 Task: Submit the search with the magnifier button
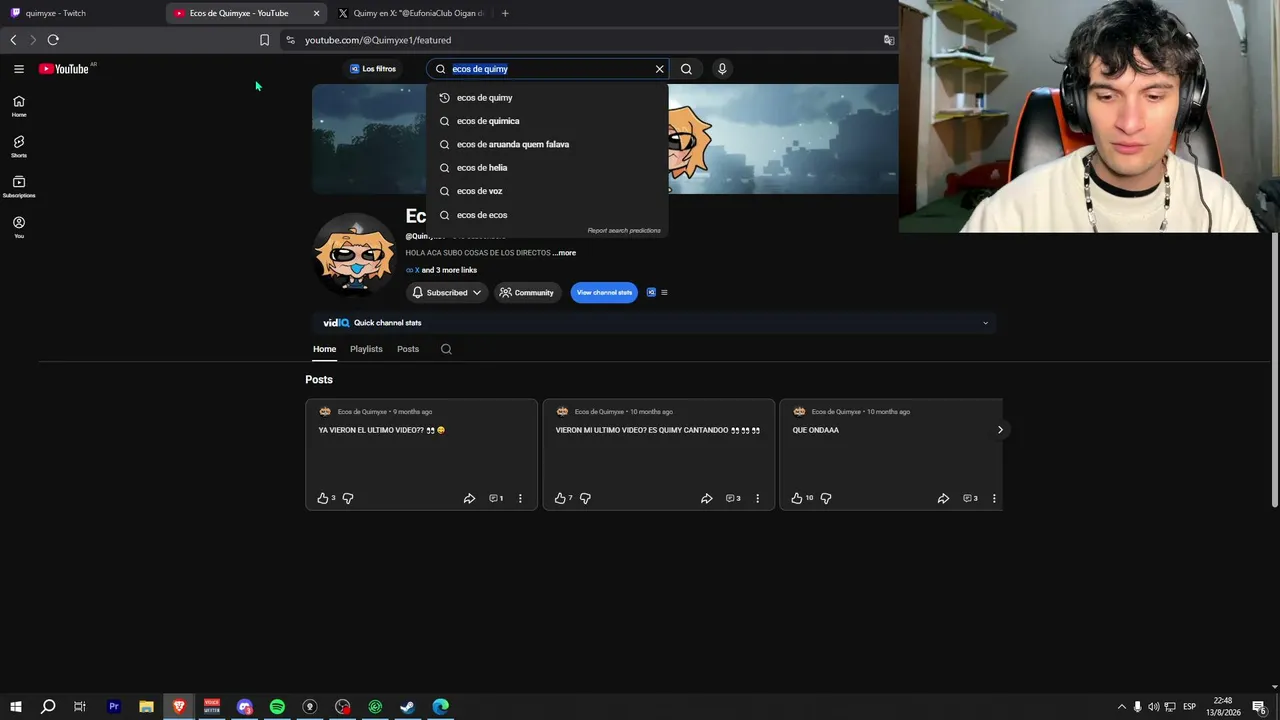[x=686, y=69]
